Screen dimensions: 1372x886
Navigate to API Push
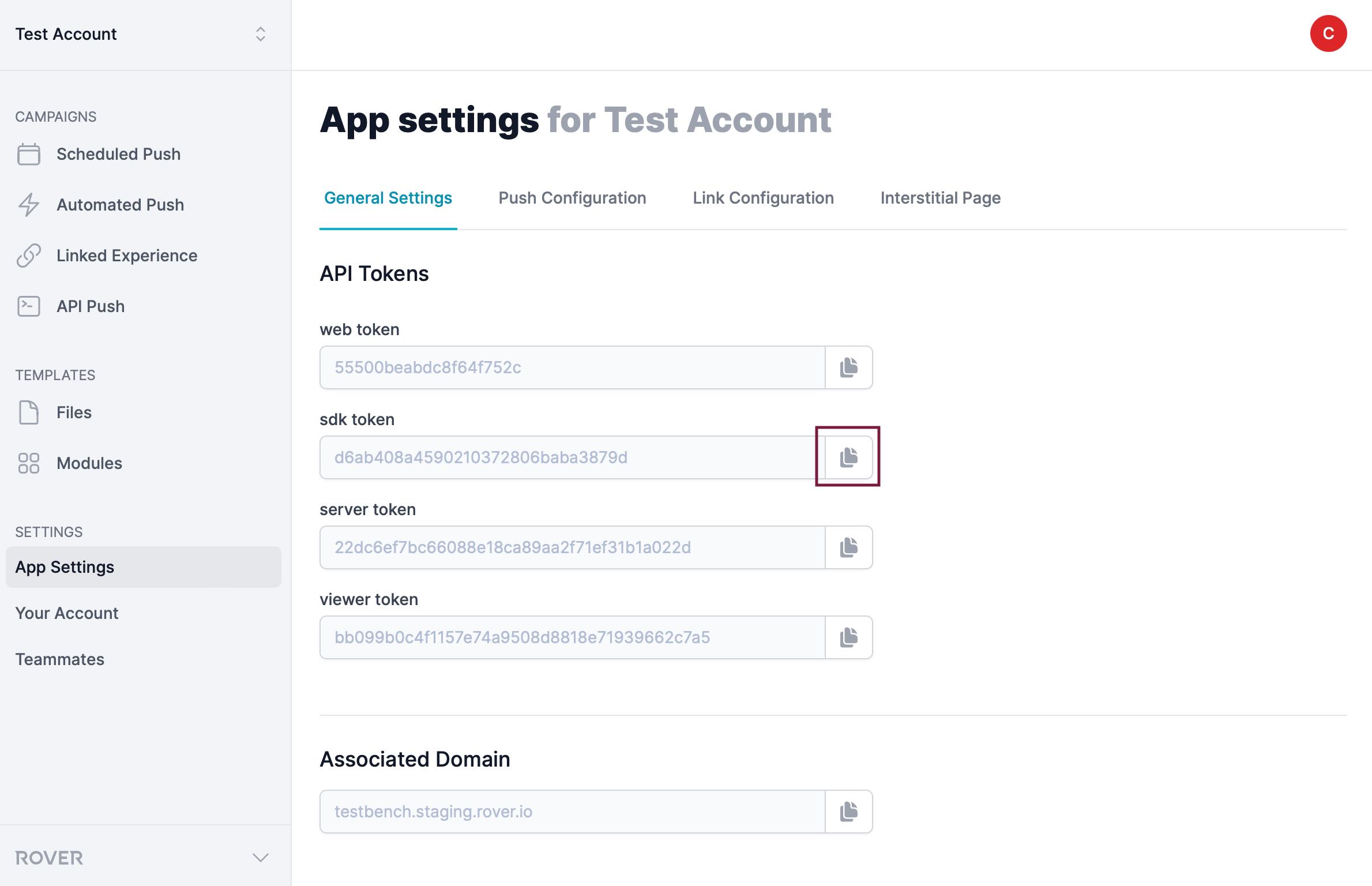(x=91, y=306)
